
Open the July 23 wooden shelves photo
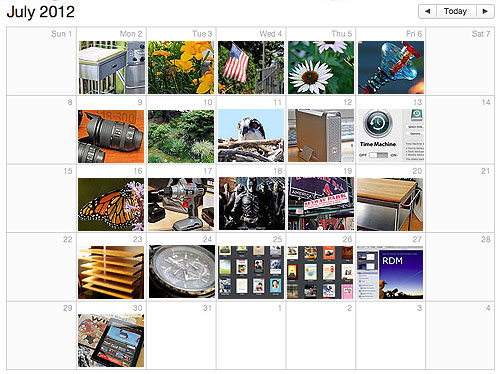tap(111, 273)
